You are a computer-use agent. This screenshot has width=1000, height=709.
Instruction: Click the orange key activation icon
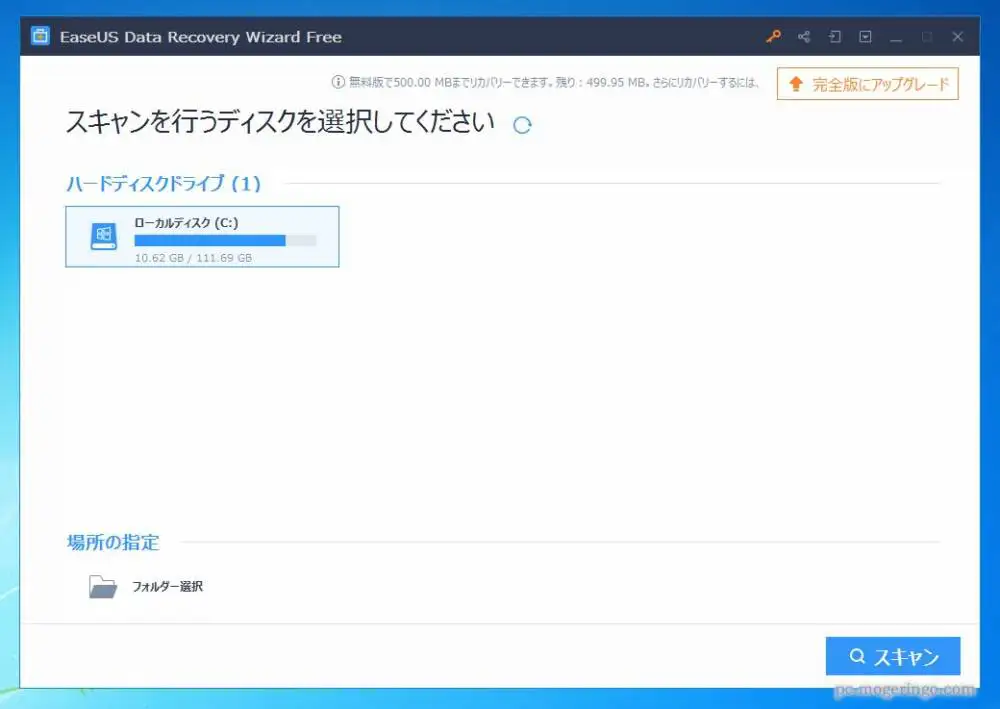click(772, 37)
